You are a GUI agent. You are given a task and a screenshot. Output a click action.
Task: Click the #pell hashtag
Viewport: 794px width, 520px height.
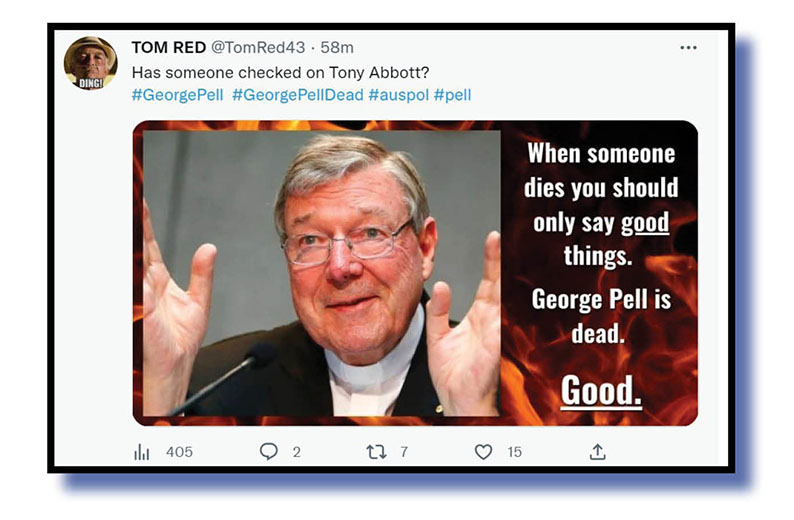click(452, 95)
